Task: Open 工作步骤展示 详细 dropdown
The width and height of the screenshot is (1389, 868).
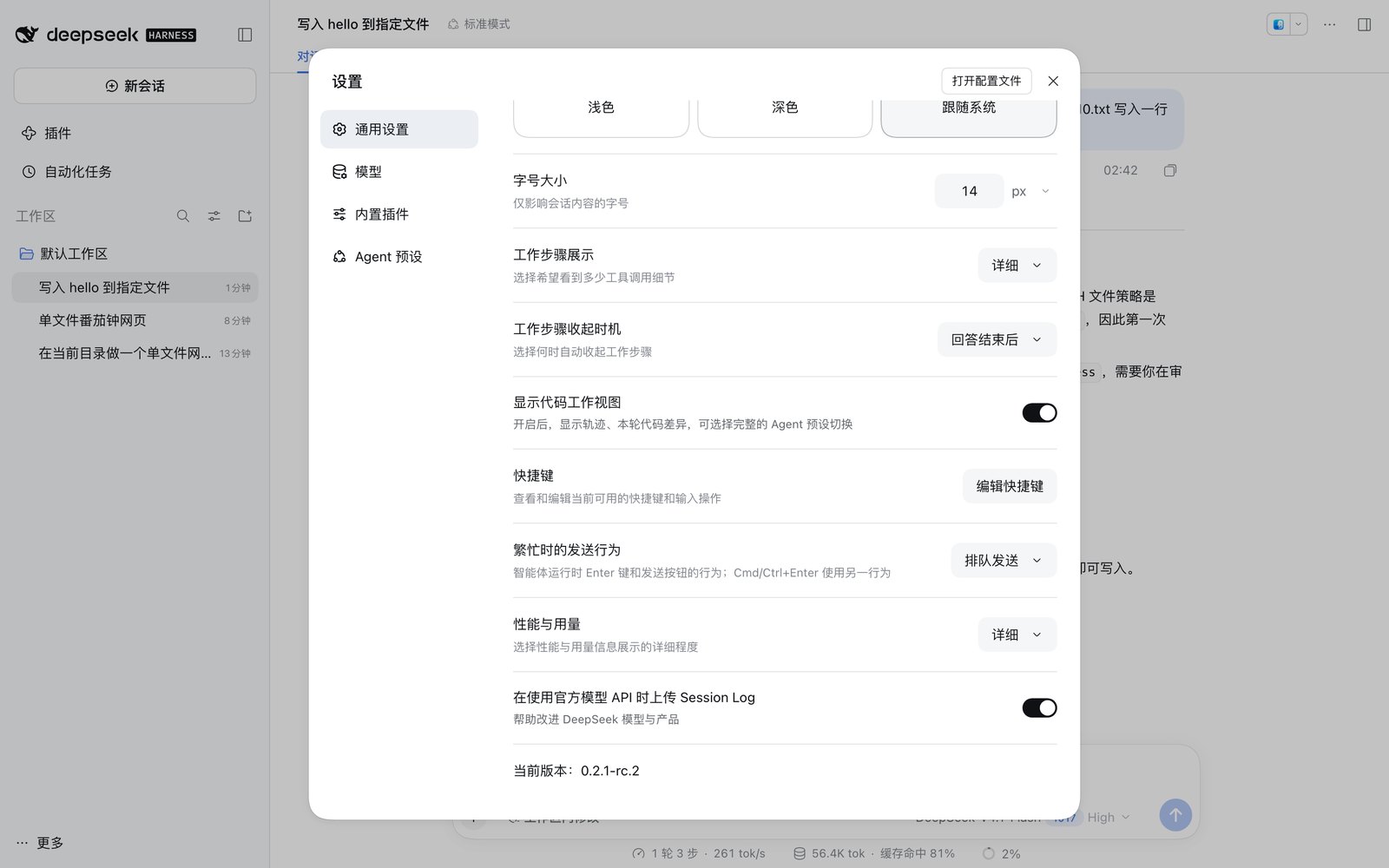Action: click(1017, 266)
